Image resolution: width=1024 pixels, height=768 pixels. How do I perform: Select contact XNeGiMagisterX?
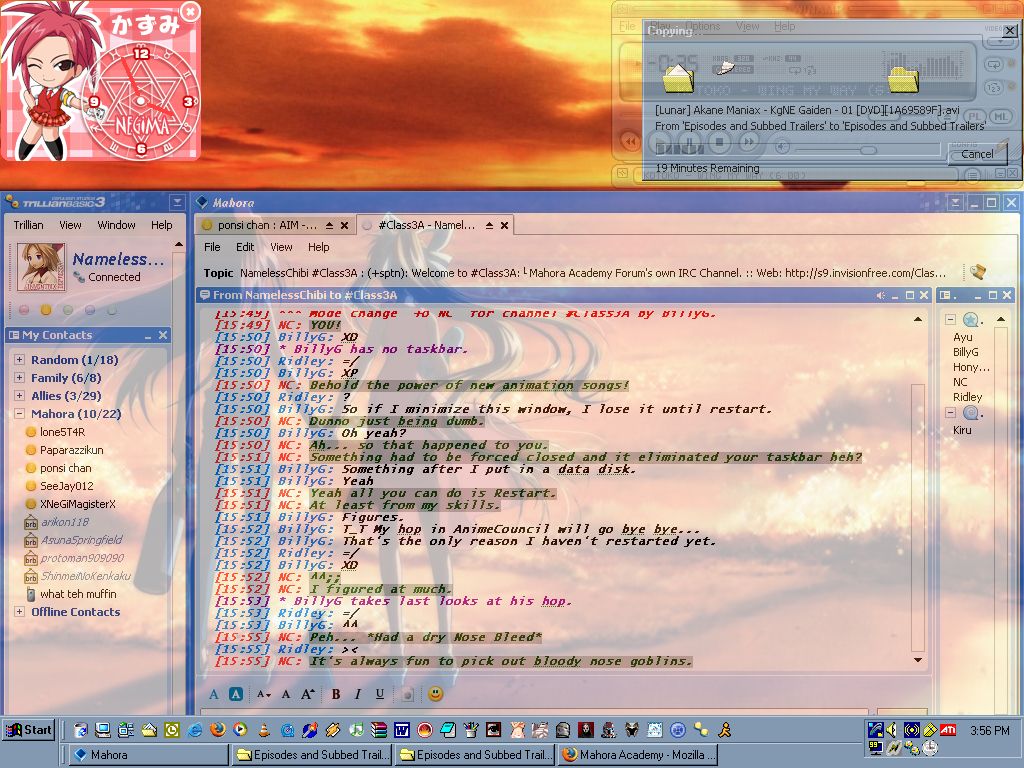coord(77,504)
